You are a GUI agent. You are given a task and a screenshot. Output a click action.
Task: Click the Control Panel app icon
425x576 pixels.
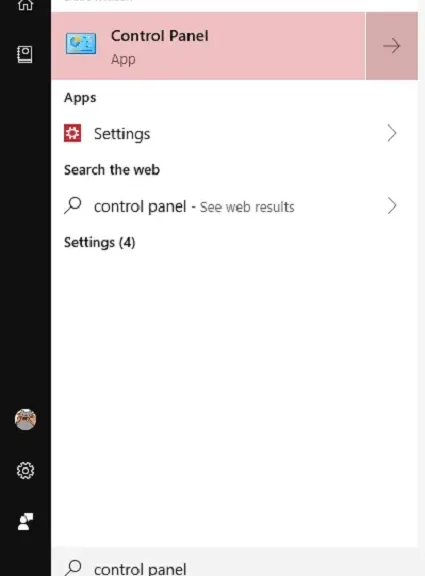81,44
